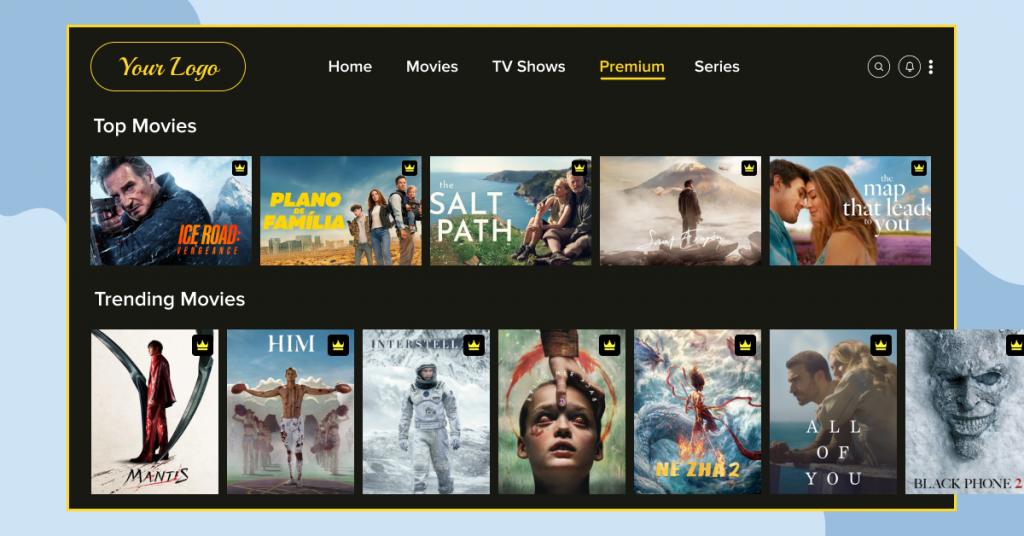Viewport: 1024px width, 536px height.
Task: Click the crown badge on Ice Road: Vengeance
Action: (240, 168)
